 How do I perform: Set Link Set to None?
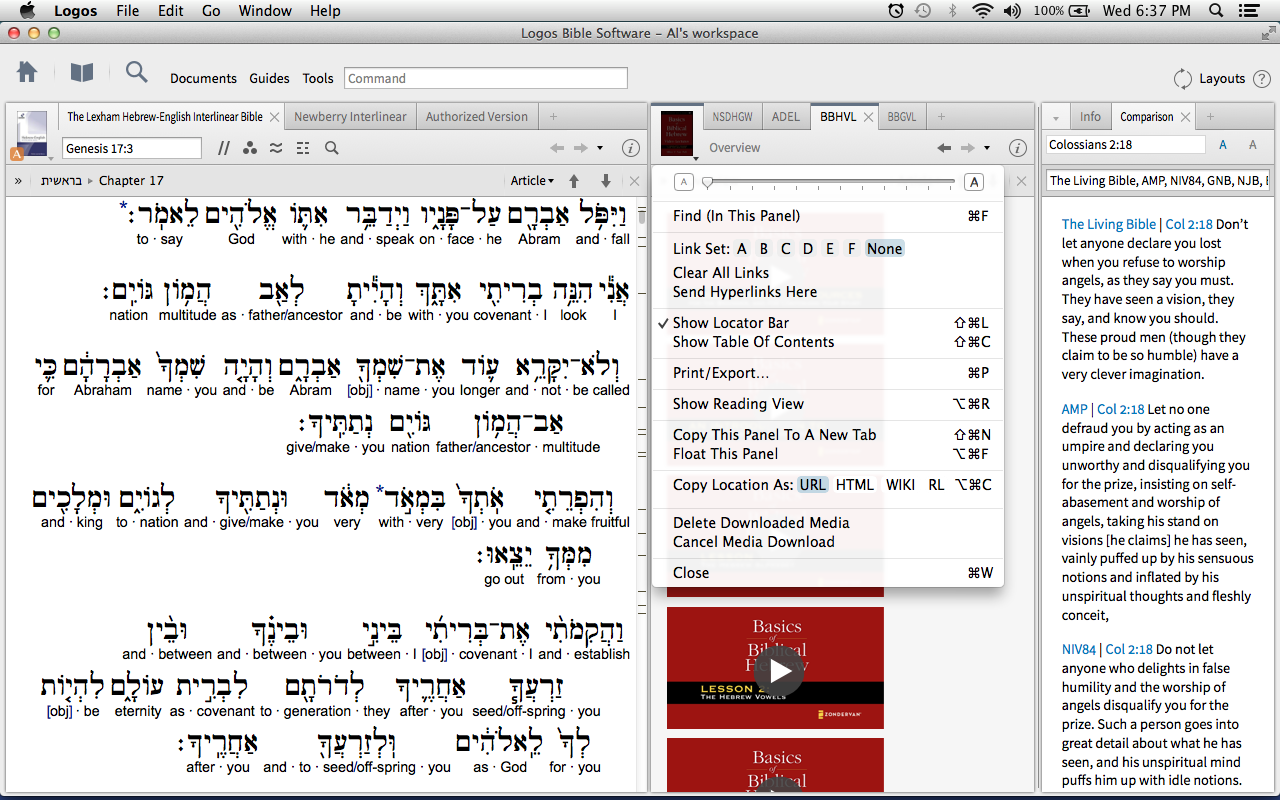click(x=884, y=249)
